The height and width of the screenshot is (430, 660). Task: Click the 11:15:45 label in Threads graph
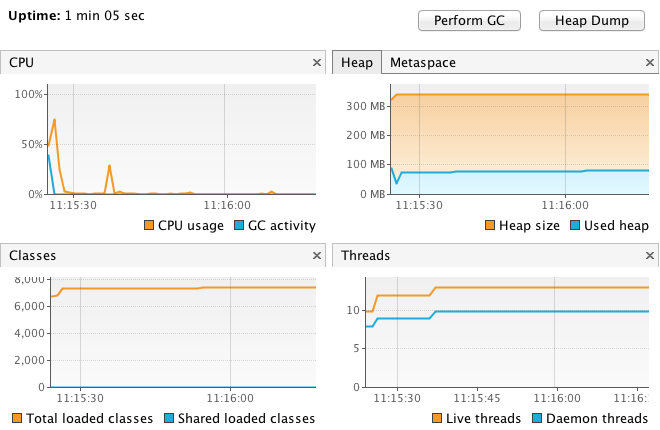(x=477, y=398)
